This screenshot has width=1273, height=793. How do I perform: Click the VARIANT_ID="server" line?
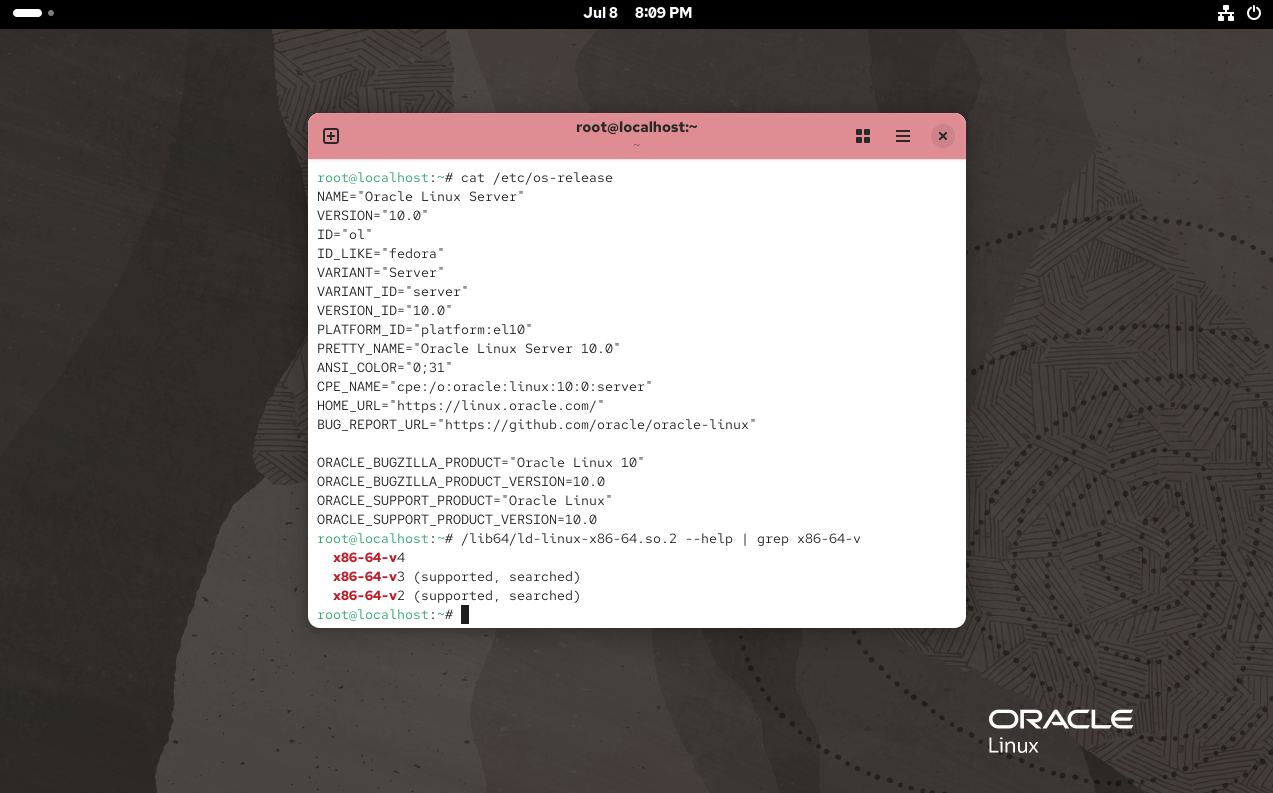coord(393,292)
